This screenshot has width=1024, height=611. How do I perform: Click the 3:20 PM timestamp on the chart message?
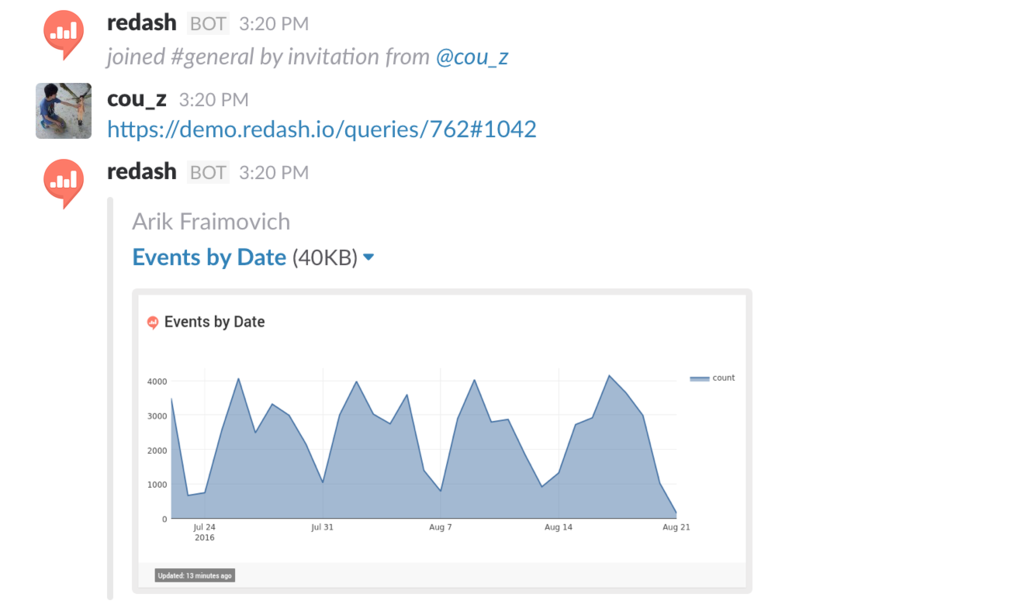click(x=274, y=173)
